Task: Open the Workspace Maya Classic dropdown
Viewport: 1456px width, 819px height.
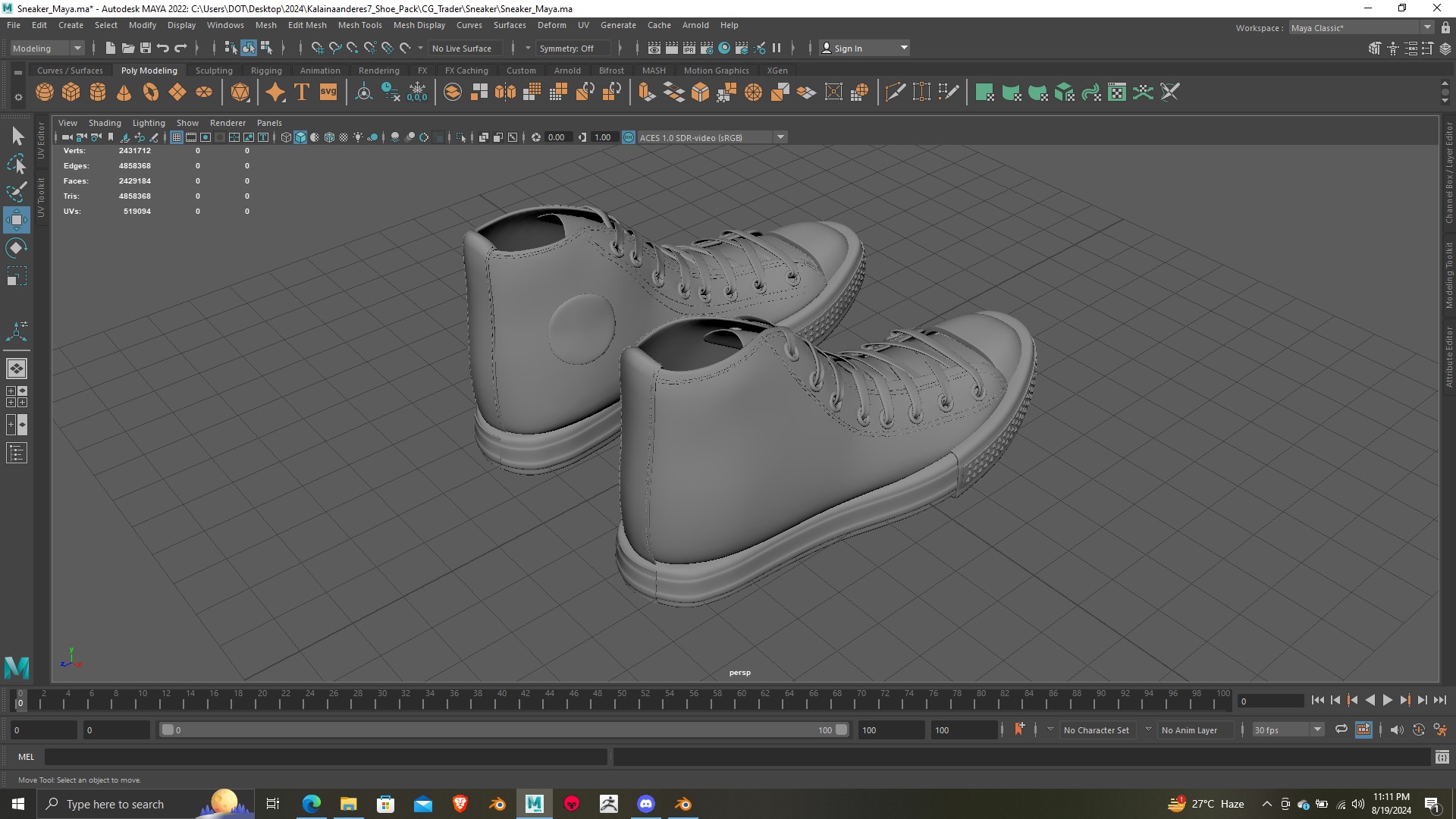Action: [1361, 27]
